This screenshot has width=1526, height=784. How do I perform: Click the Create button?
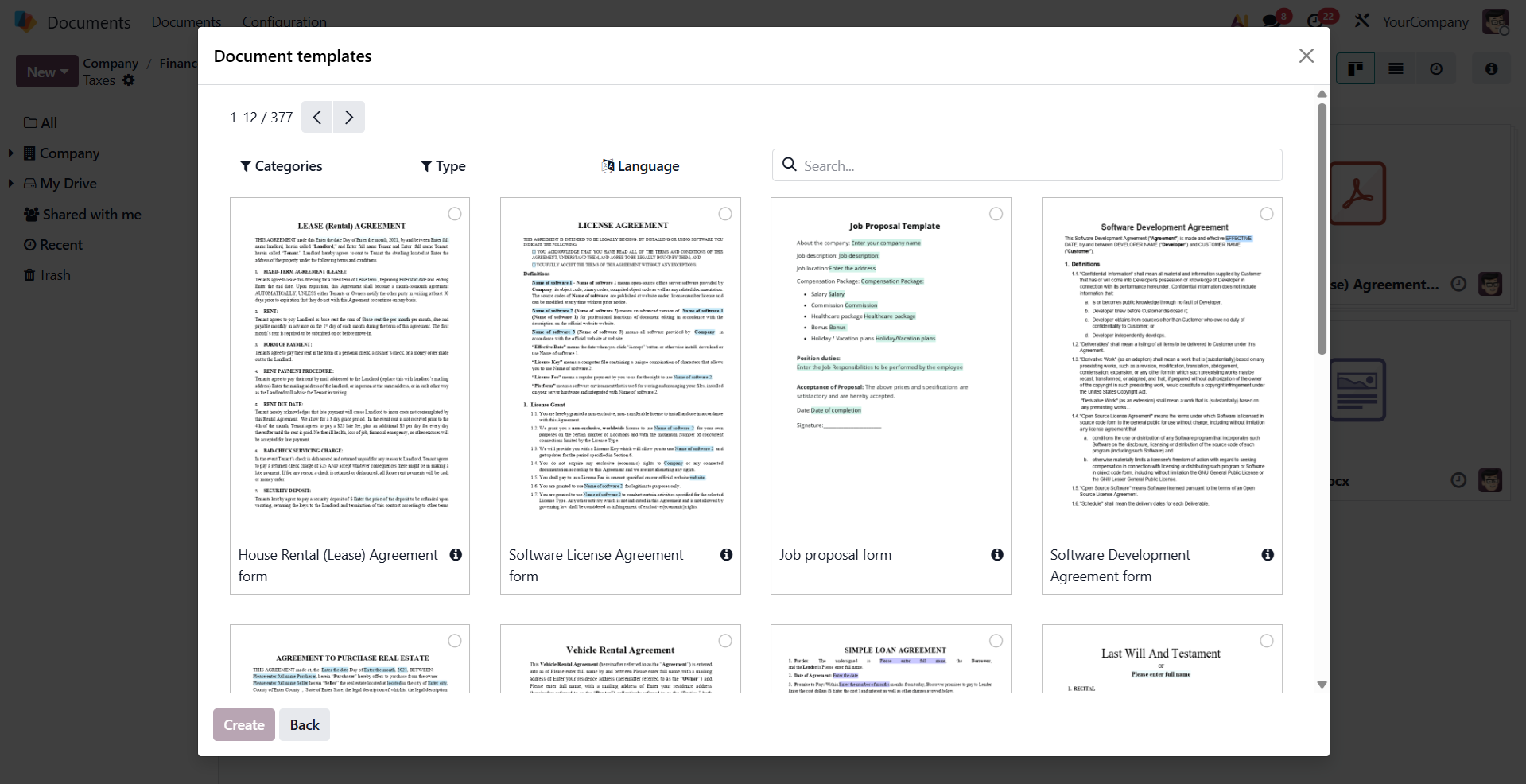tap(243, 725)
